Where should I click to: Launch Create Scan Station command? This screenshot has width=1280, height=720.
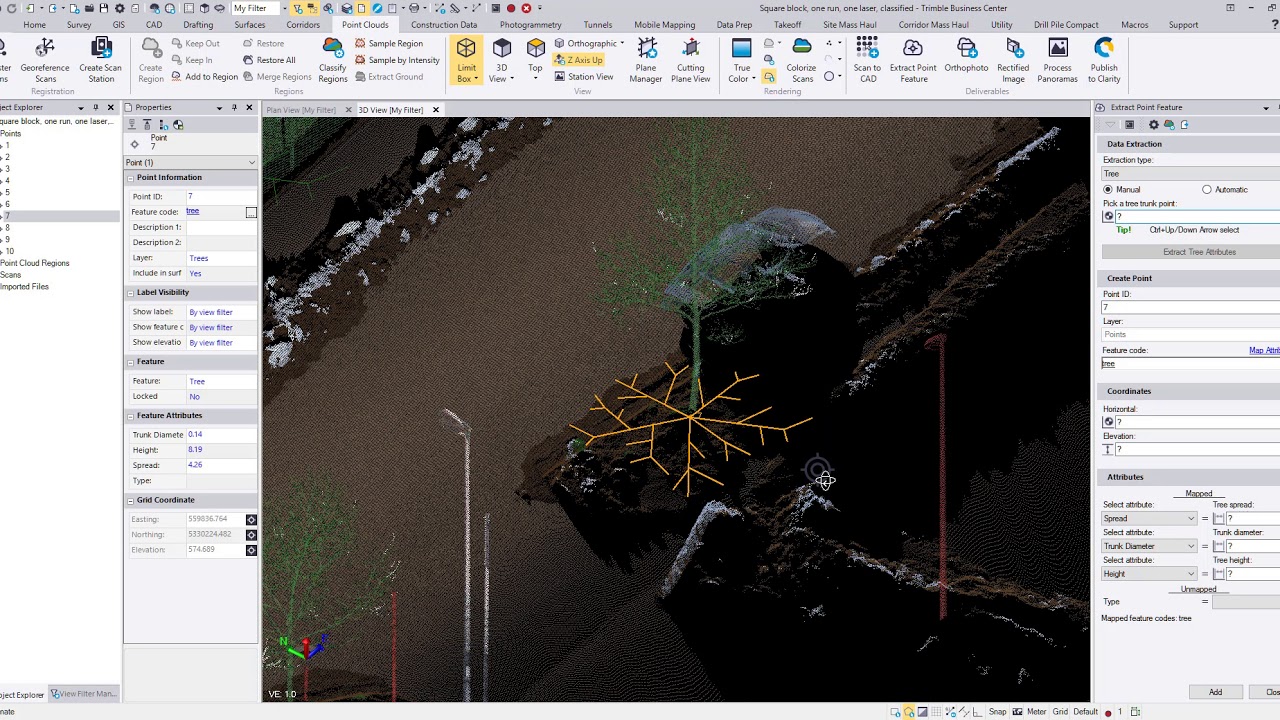click(100, 60)
